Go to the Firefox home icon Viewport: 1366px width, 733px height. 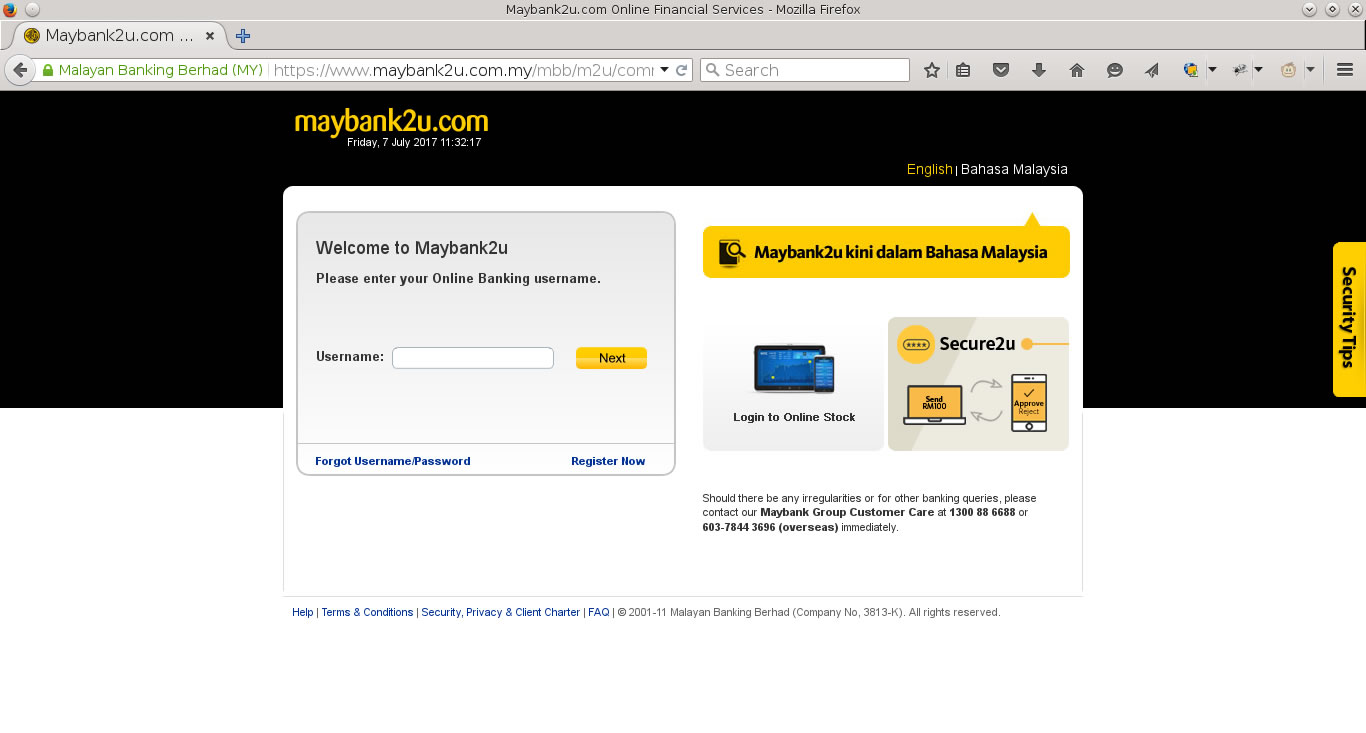(1077, 70)
